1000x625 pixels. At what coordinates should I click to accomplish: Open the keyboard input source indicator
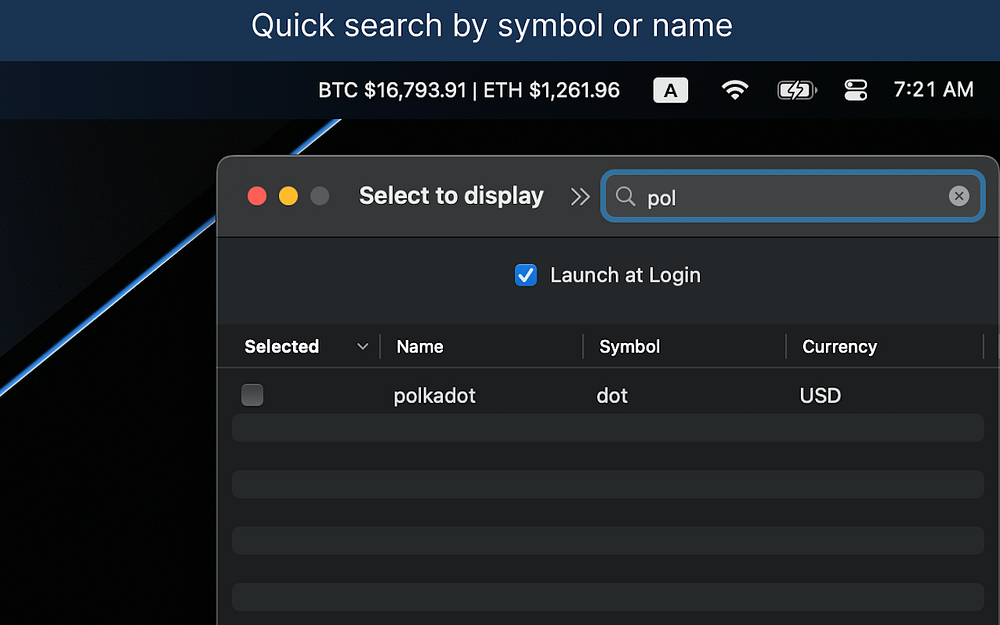tap(670, 90)
